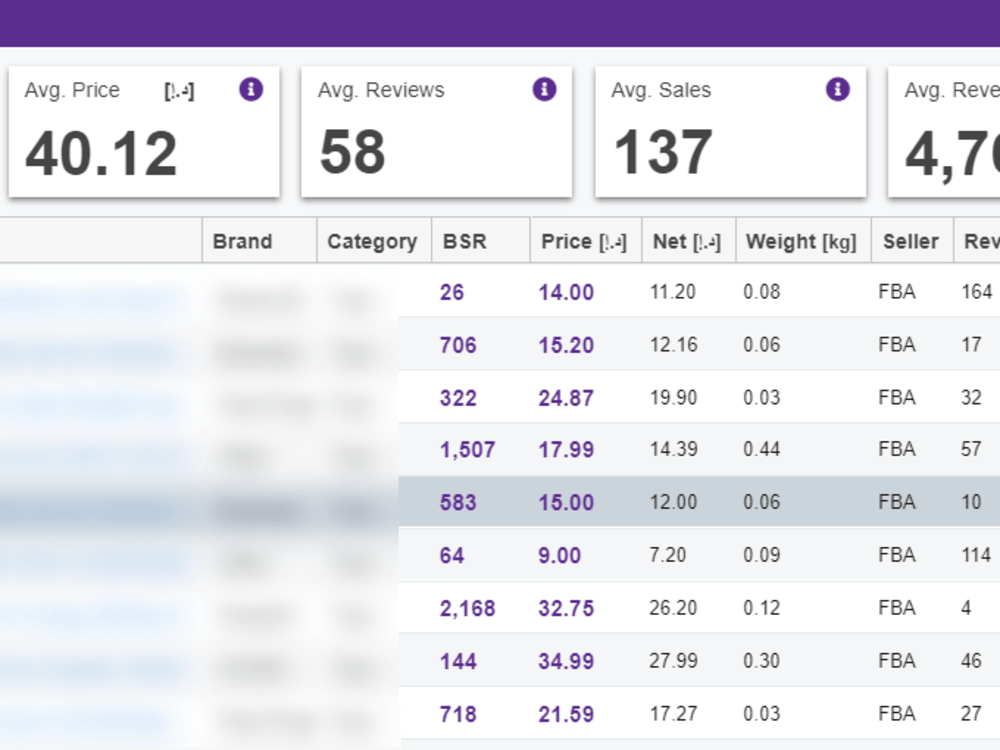The image size is (1000, 750).
Task: Click net value 17.27
Action: (673, 713)
